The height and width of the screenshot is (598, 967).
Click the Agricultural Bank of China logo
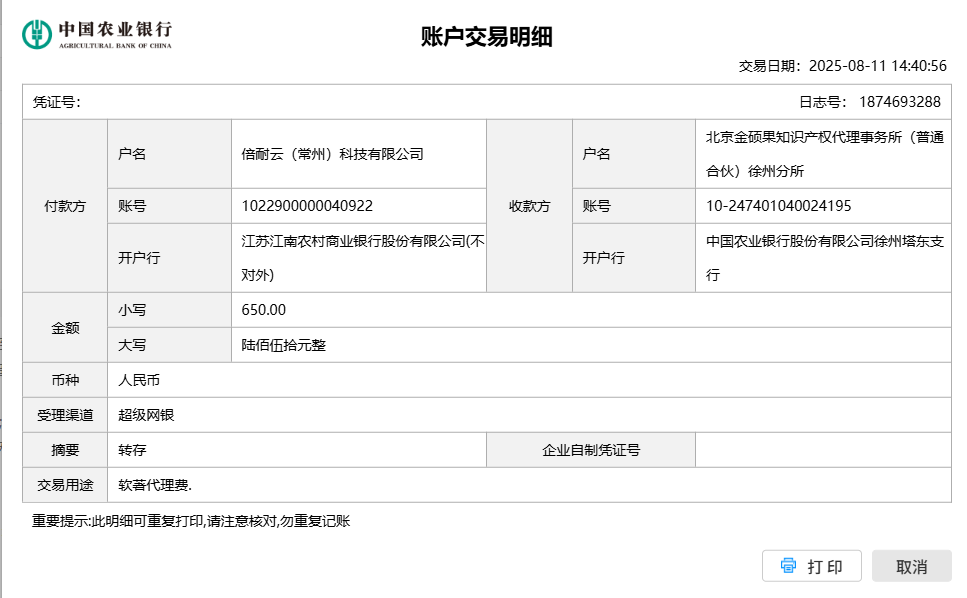(97, 34)
